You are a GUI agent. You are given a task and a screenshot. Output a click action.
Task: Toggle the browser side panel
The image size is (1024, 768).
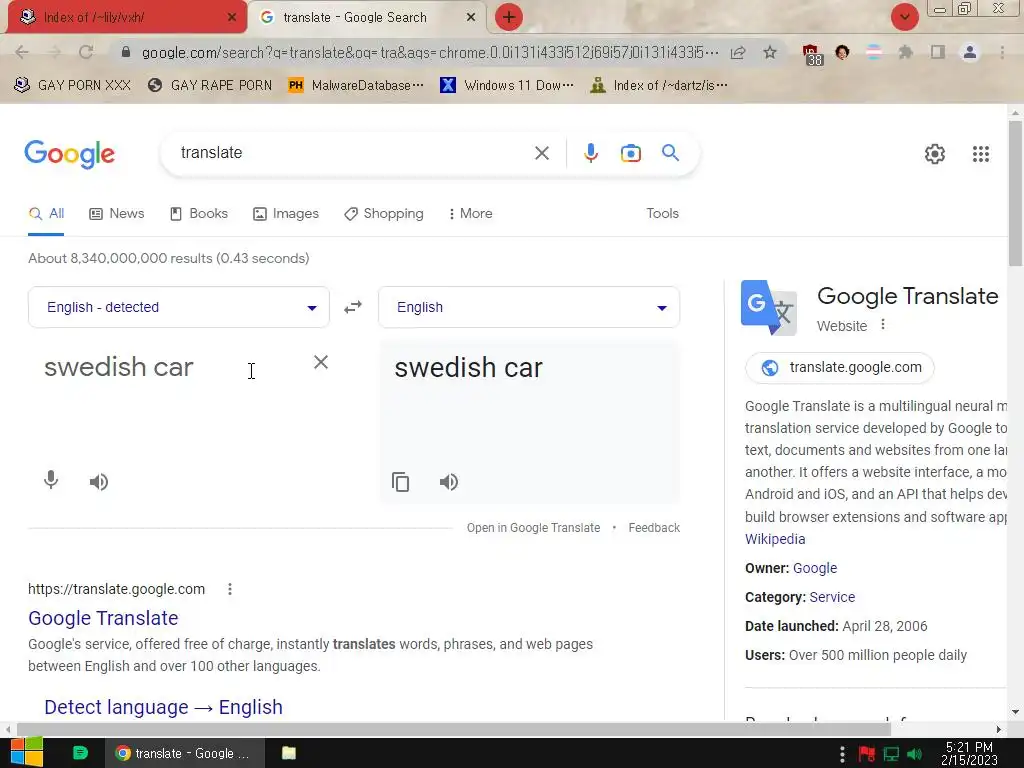click(938, 52)
